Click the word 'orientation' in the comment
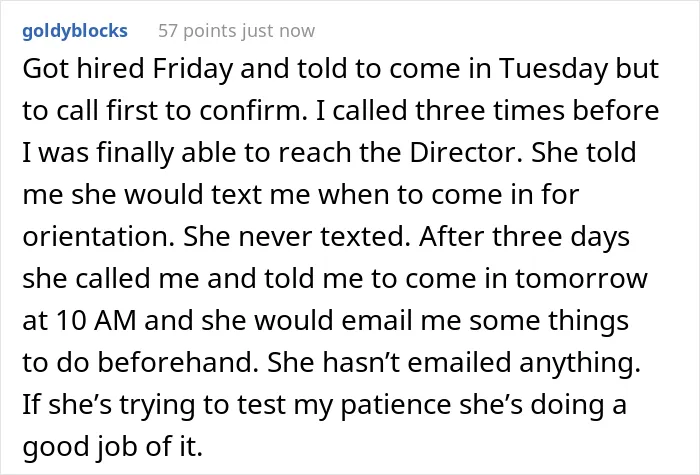 [98, 237]
